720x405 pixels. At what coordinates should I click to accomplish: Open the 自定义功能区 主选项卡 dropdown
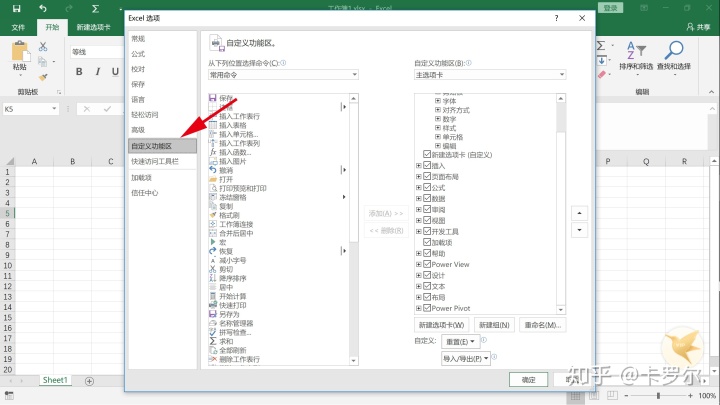point(490,74)
